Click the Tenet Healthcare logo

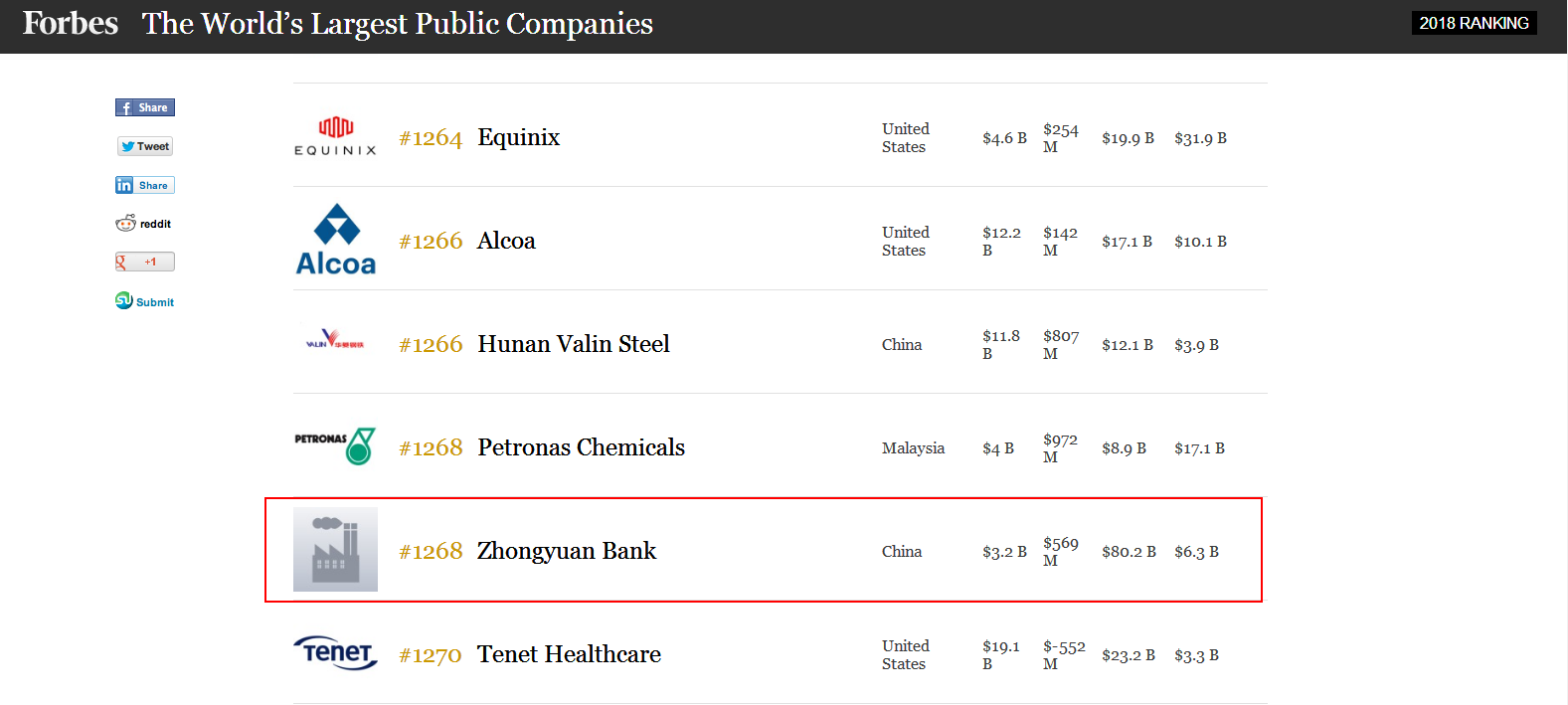pyautogui.click(x=335, y=652)
